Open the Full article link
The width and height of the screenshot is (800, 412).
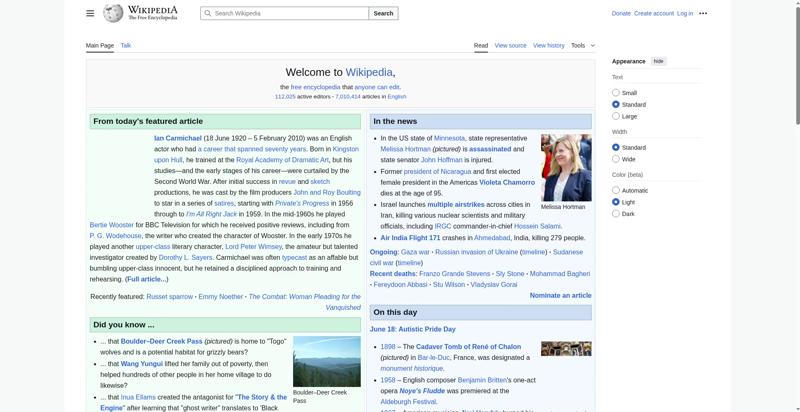(146, 279)
